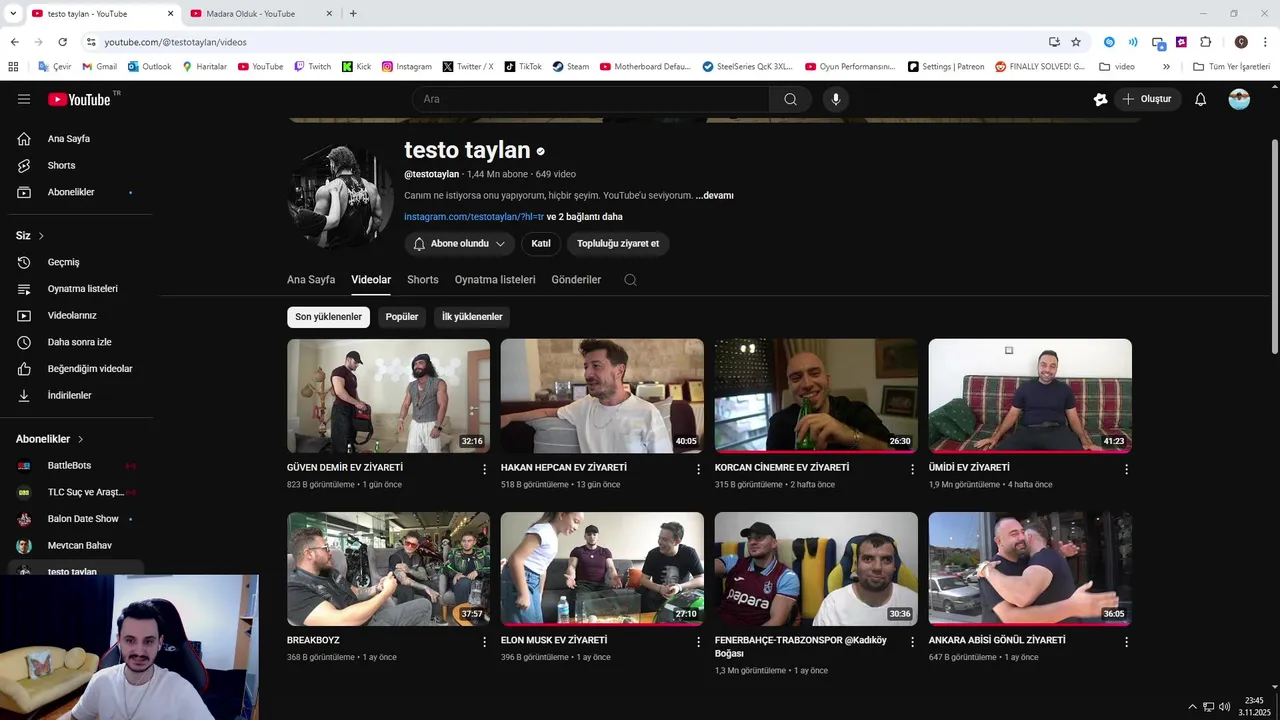Screen dimensions: 1280x720
Task: Open TikTok bookmark in bookmarks bar
Action: coord(523,67)
